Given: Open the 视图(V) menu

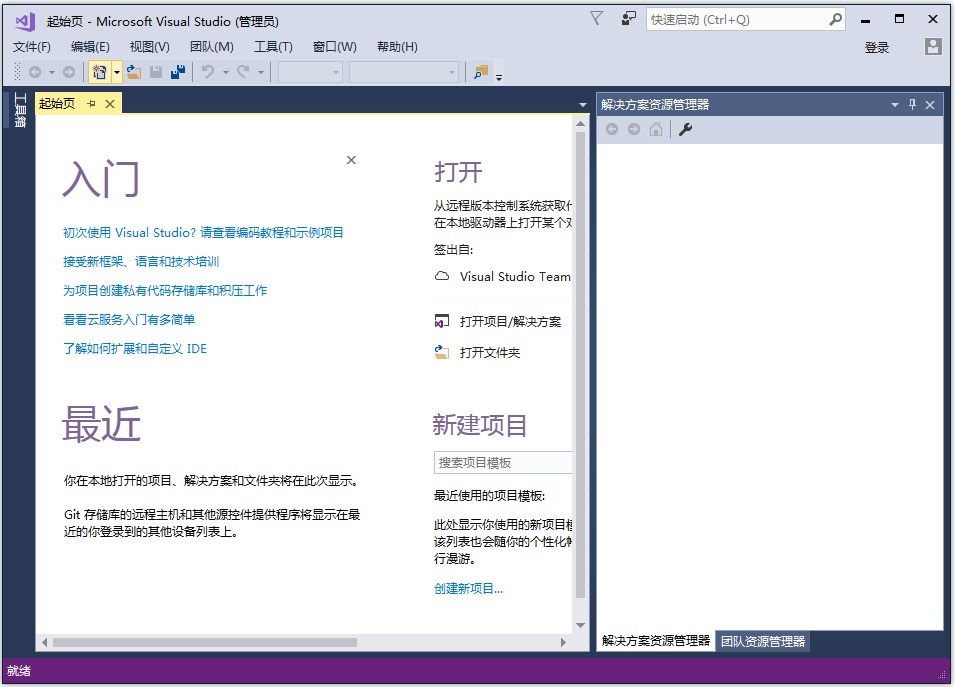Looking at the screenshot, I should [149, 47].
